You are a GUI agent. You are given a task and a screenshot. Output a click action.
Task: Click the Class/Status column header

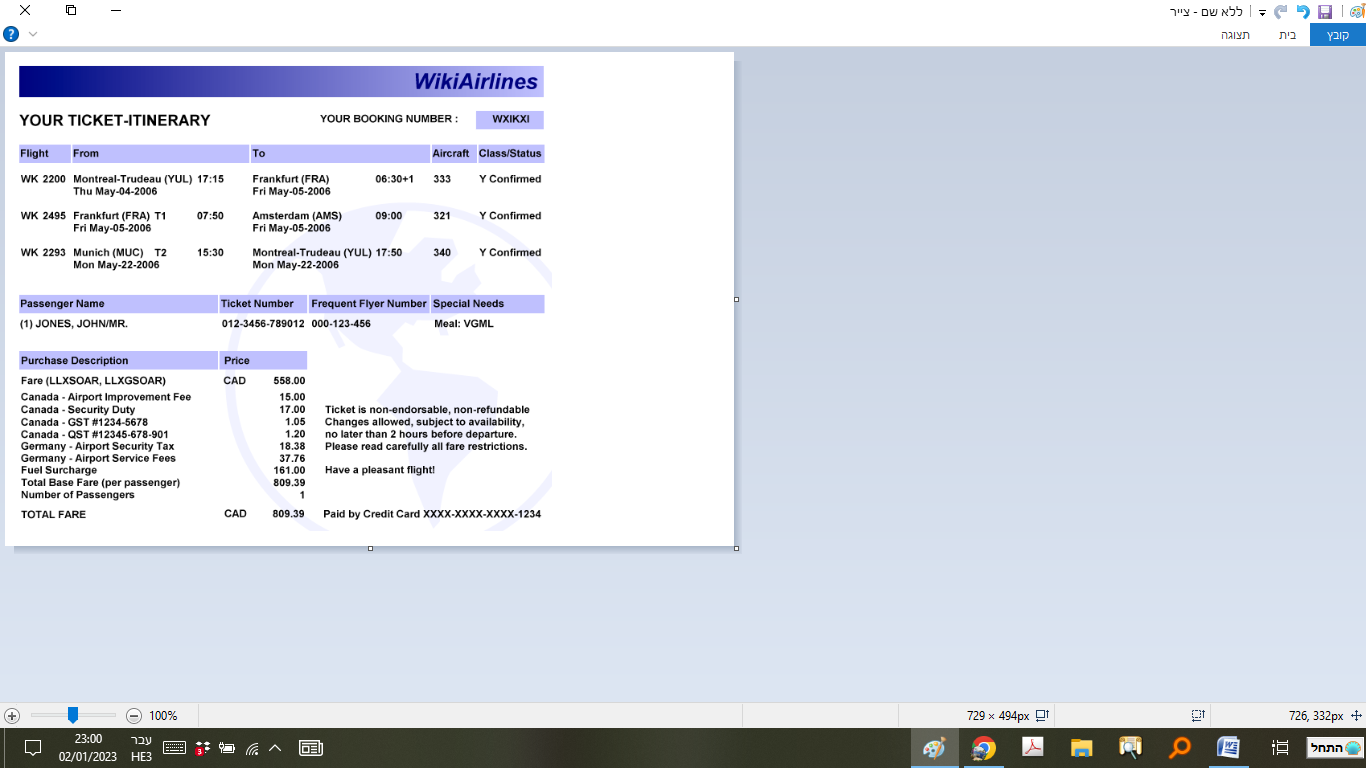510,154
